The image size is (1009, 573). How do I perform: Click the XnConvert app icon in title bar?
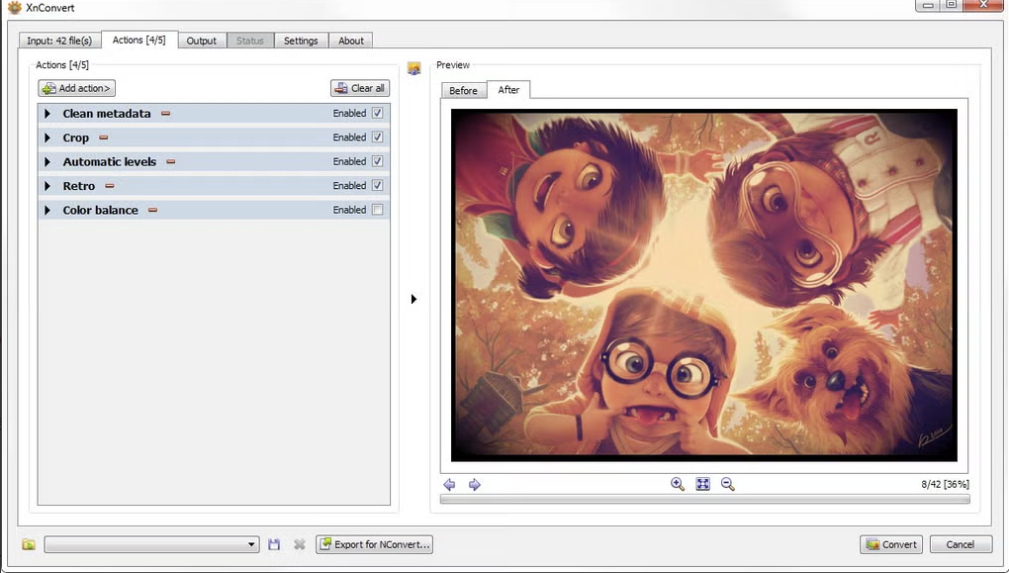14,8
